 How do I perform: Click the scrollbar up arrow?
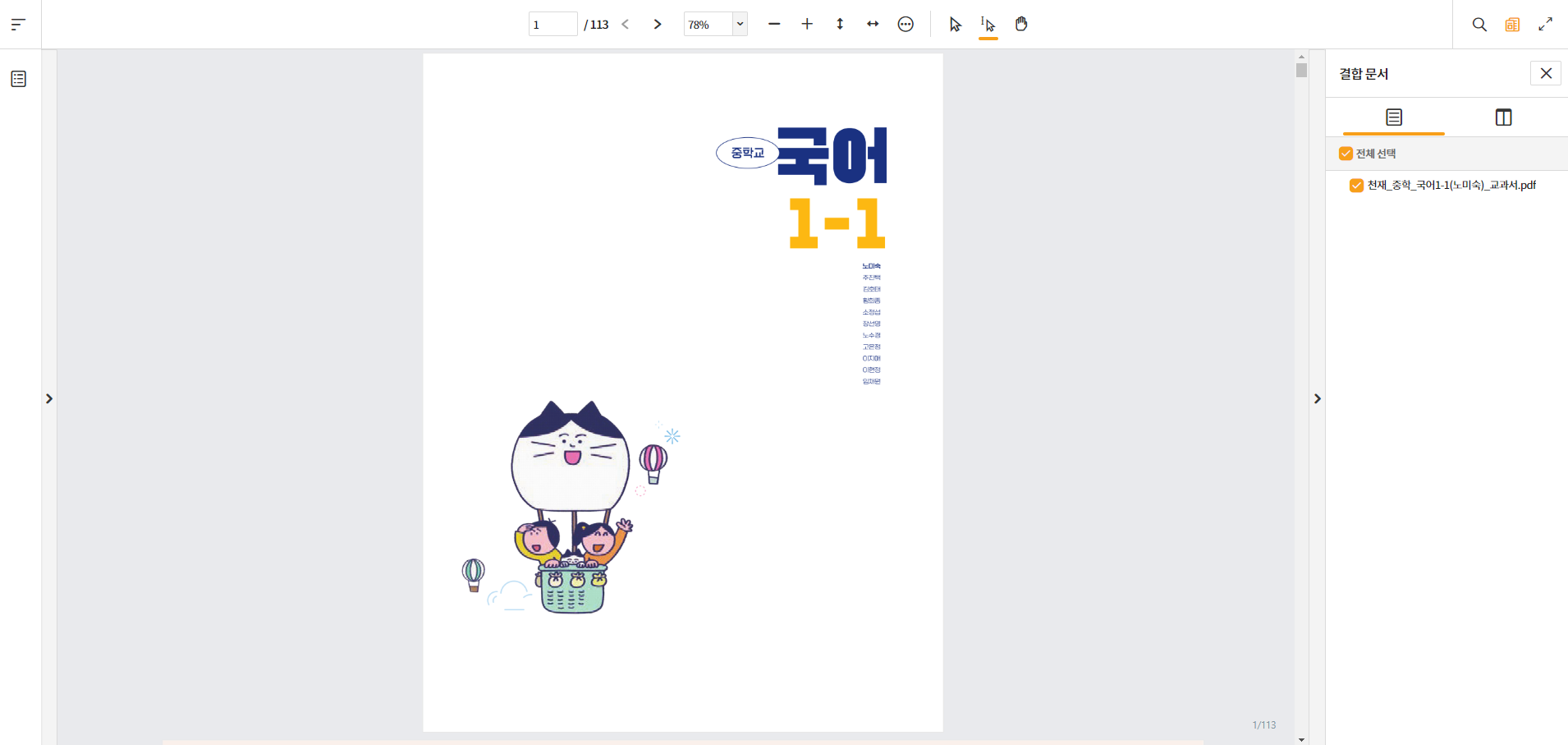1301,56
